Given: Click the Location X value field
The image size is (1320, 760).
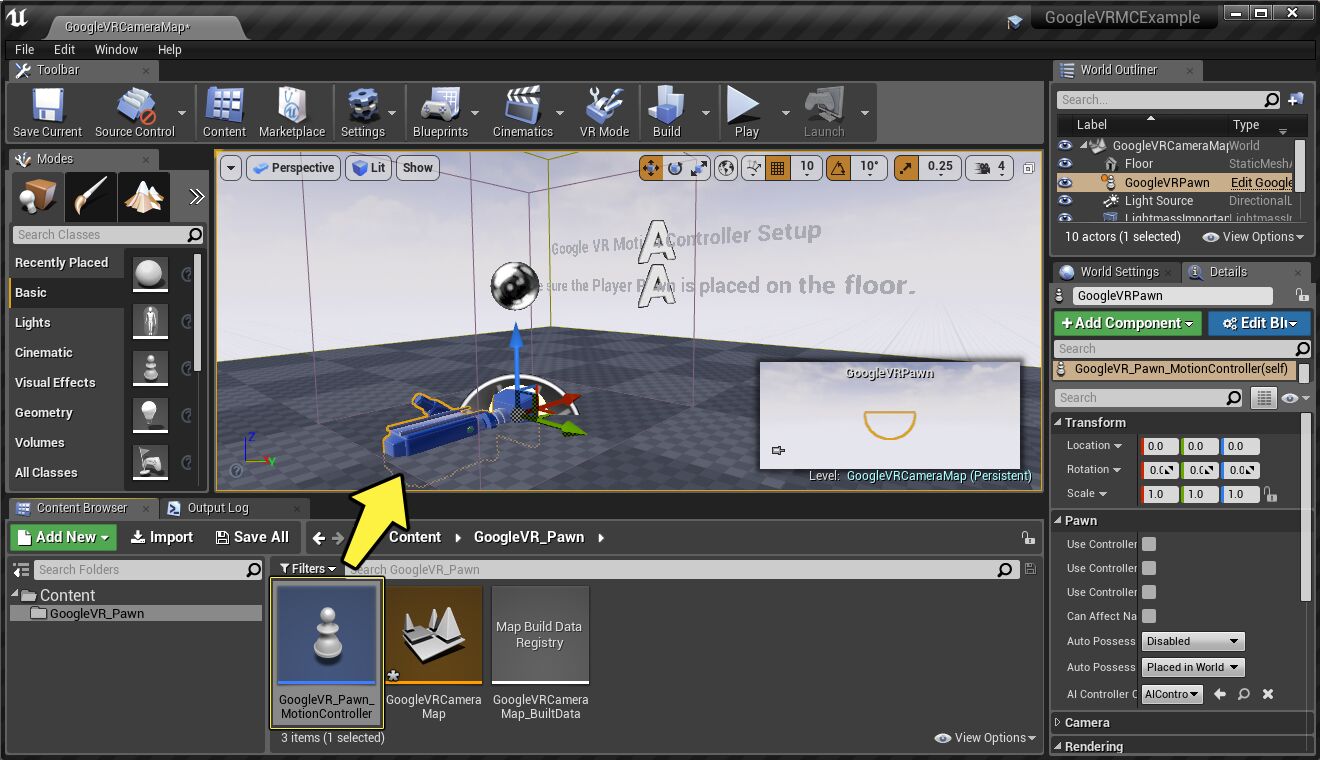Looking at the screenshot, I should click(1160, 446).
